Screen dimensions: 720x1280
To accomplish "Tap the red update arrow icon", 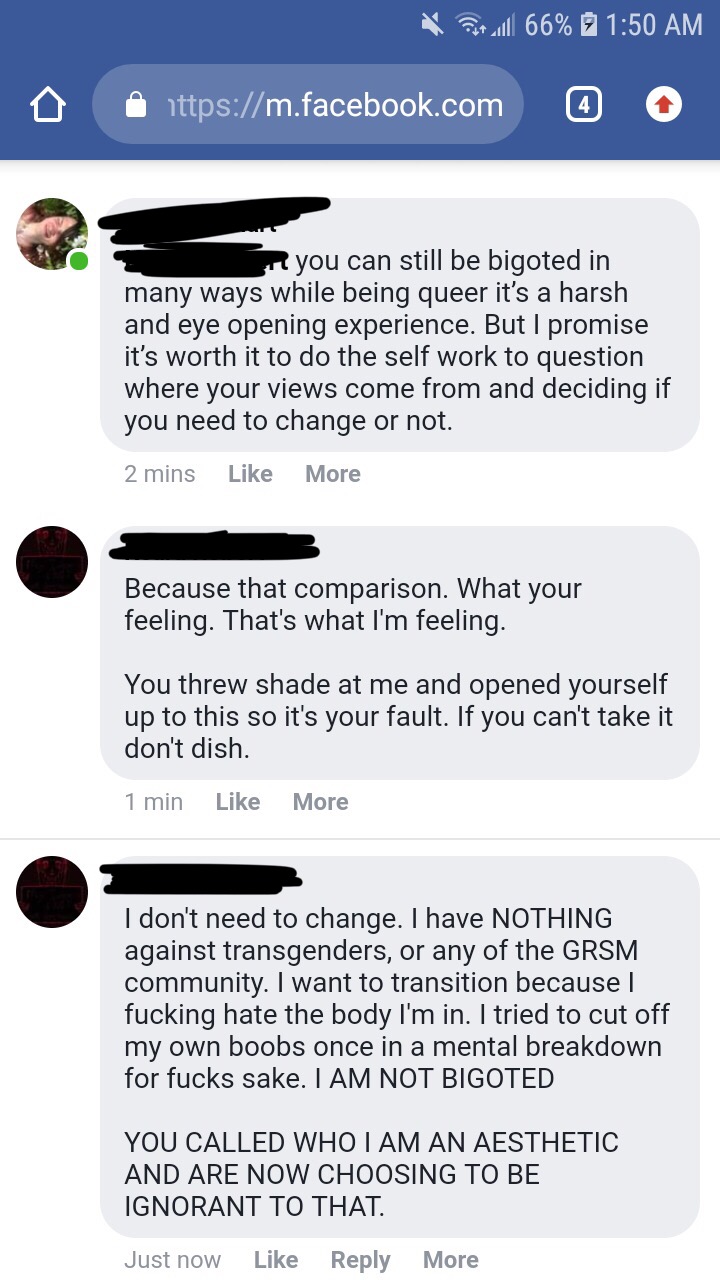I will coord(664,104).
